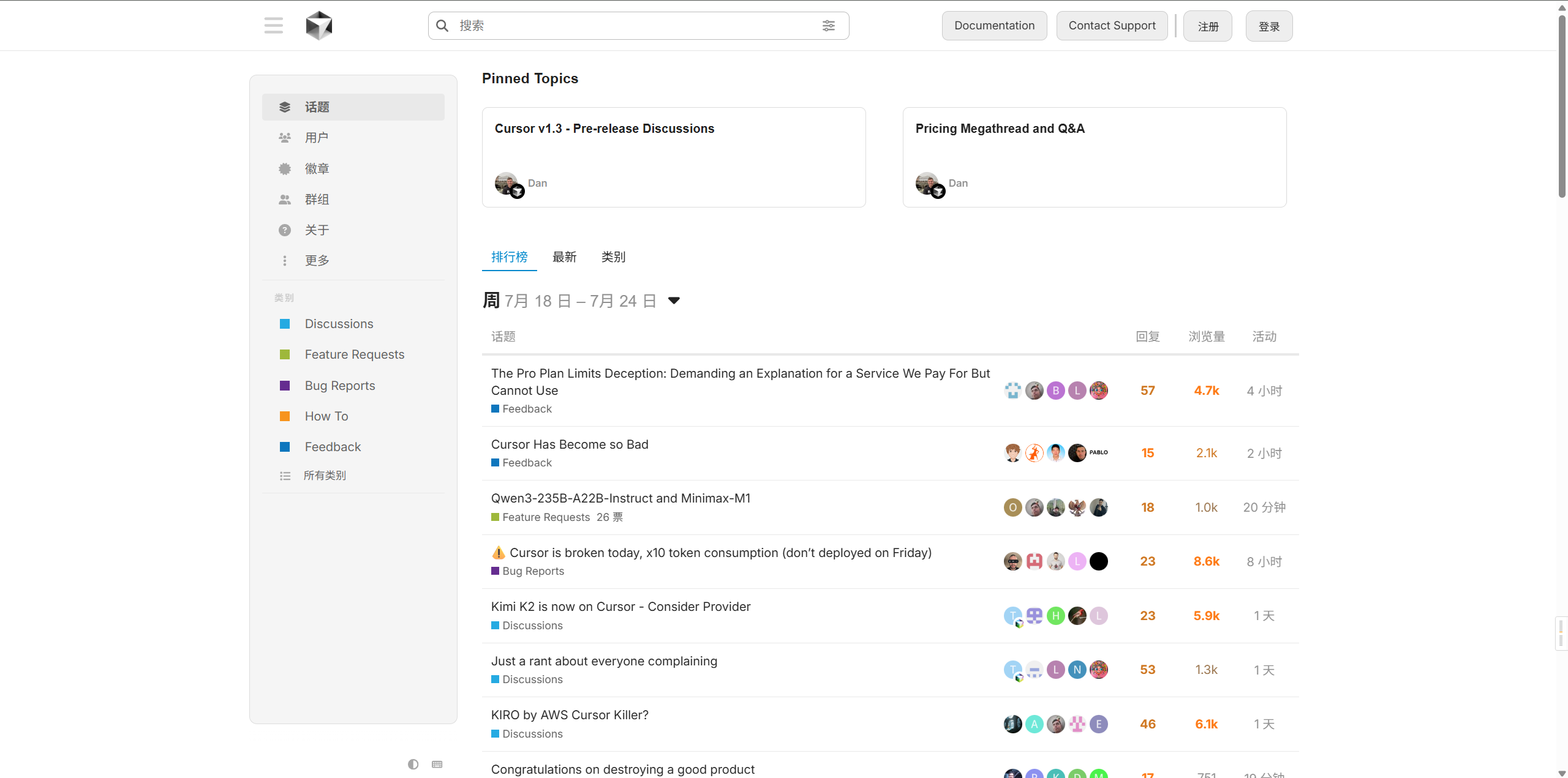This screenshot has height=778, width=1568.
Task: Click the Documentation button
Action: [994, 26]
